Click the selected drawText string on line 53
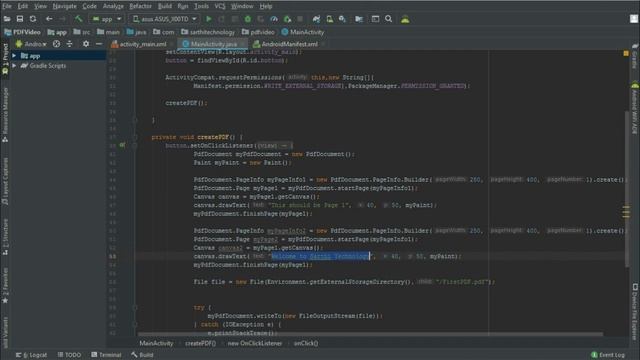 (x=320, y=256)
